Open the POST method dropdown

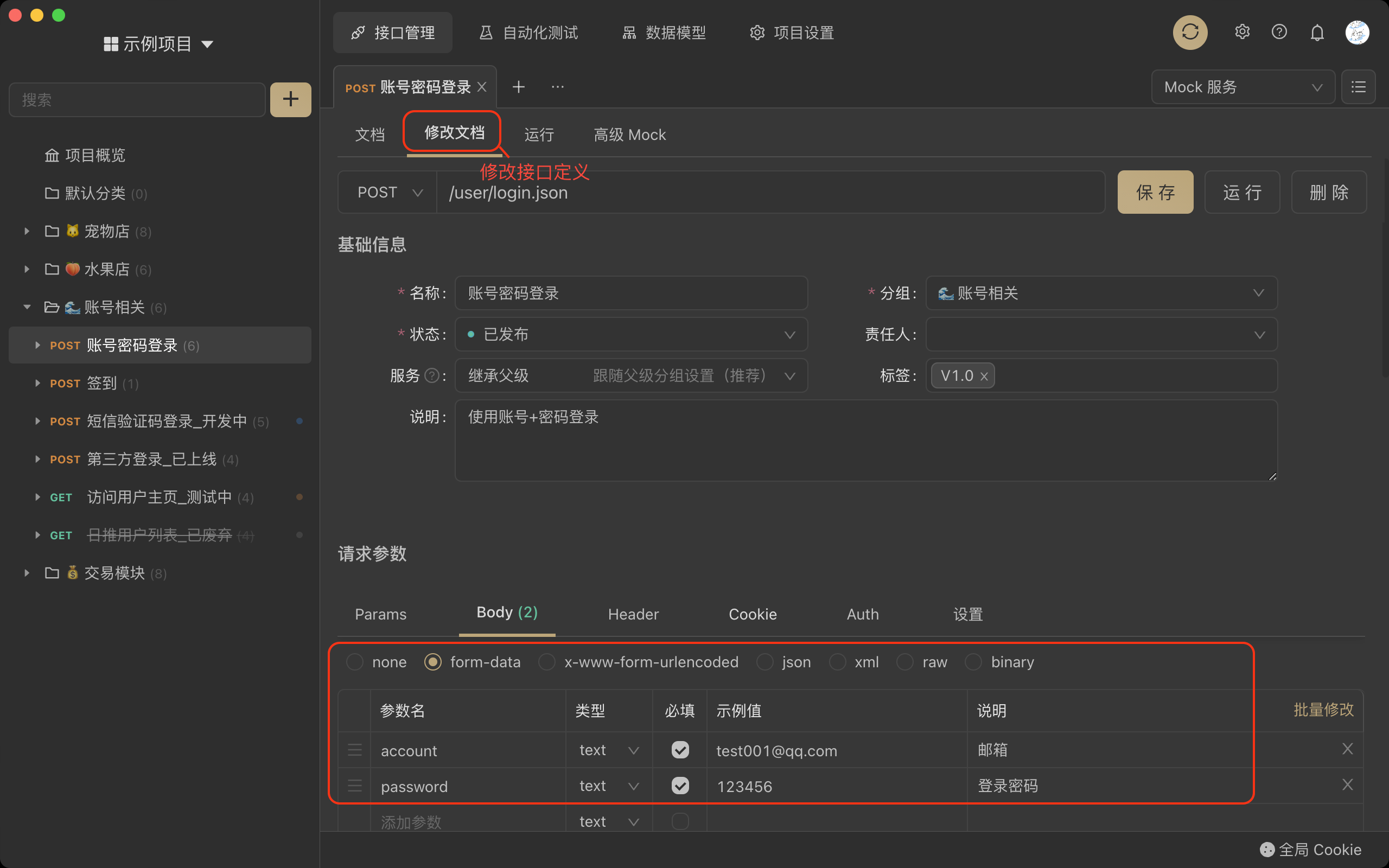pyautogui.click(x=388, y=192)
